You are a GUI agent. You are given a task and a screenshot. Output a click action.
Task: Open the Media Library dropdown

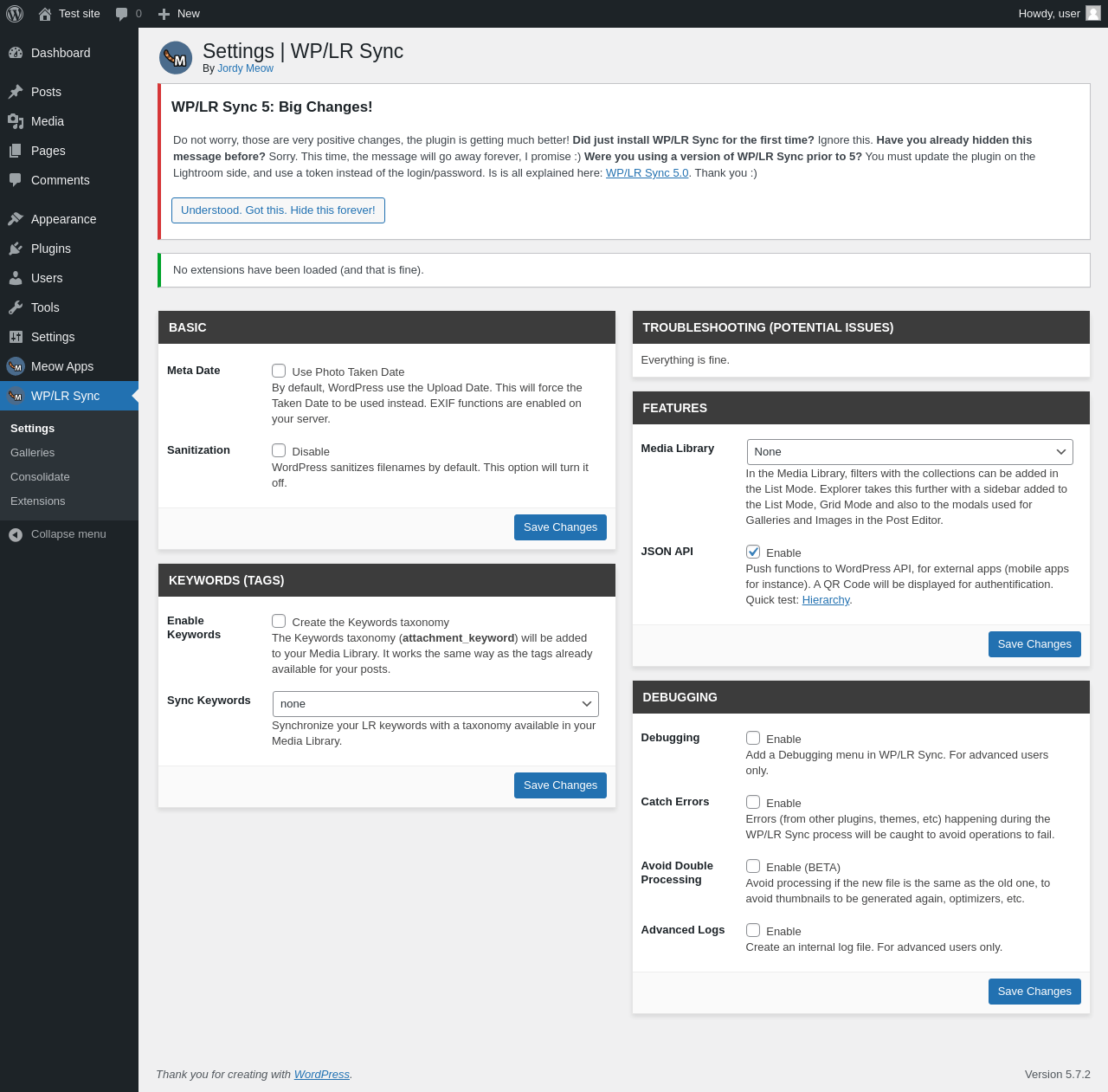910,452
